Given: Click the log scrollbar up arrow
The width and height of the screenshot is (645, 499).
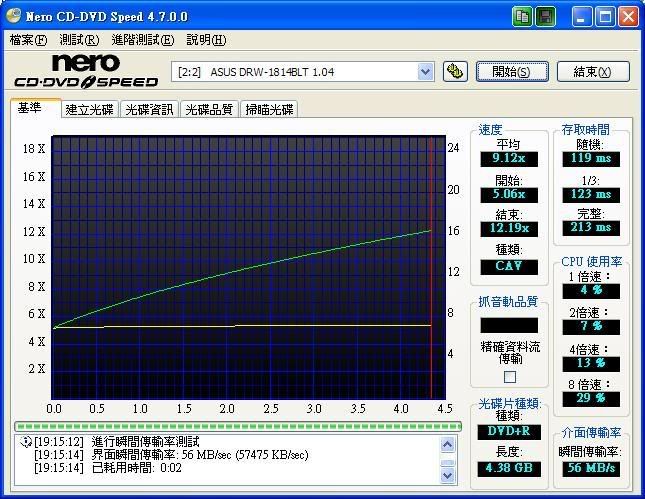Looking at the screenshot, I should (448, 444).
